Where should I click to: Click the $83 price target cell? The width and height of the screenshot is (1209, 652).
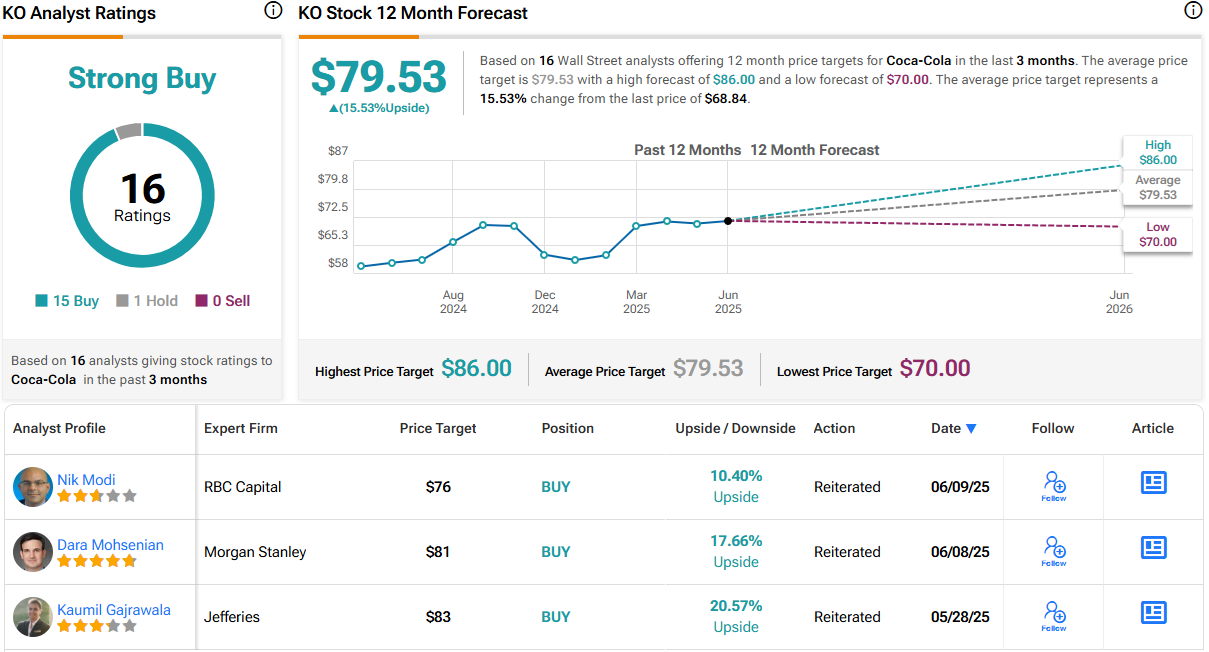click(x=438, y=617)
